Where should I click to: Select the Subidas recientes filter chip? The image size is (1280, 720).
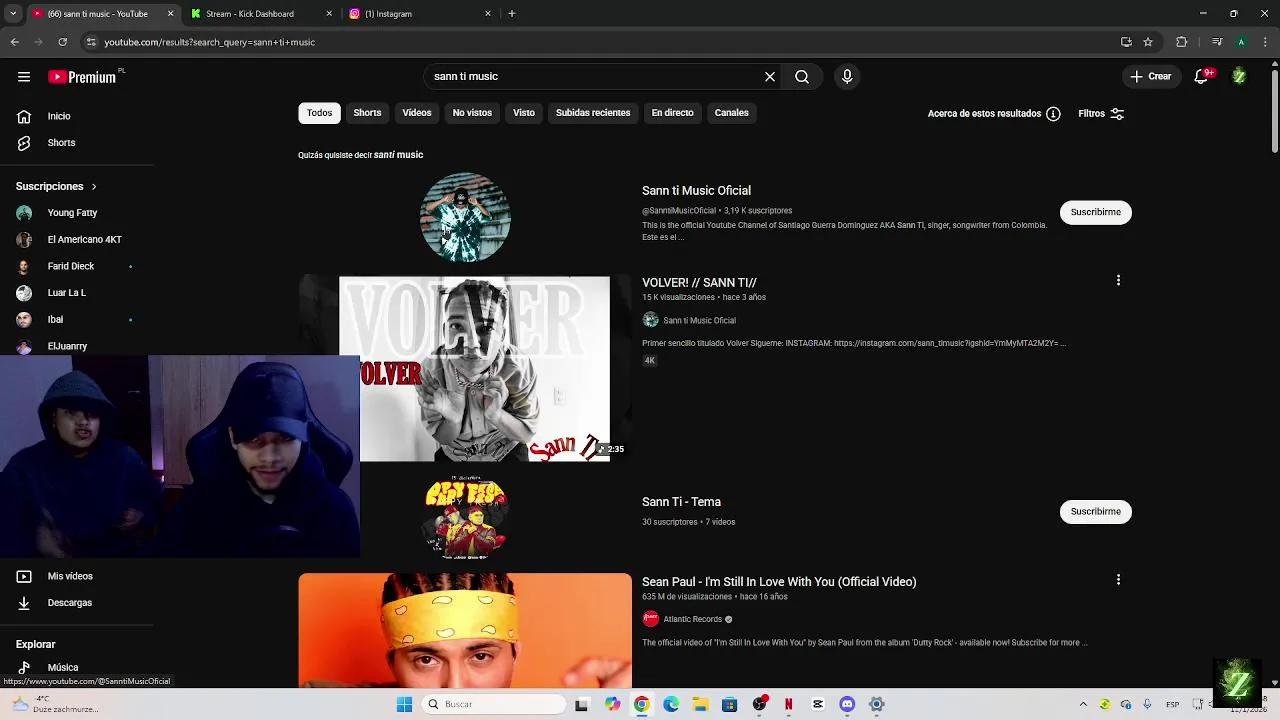[593, 113]
